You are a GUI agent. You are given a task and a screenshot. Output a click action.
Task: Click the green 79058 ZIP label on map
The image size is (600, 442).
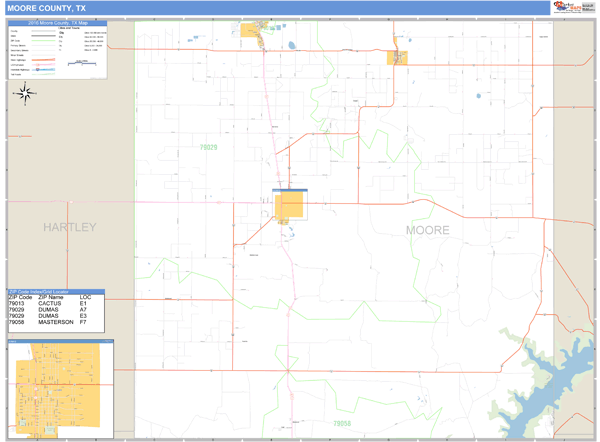[342, 424]
